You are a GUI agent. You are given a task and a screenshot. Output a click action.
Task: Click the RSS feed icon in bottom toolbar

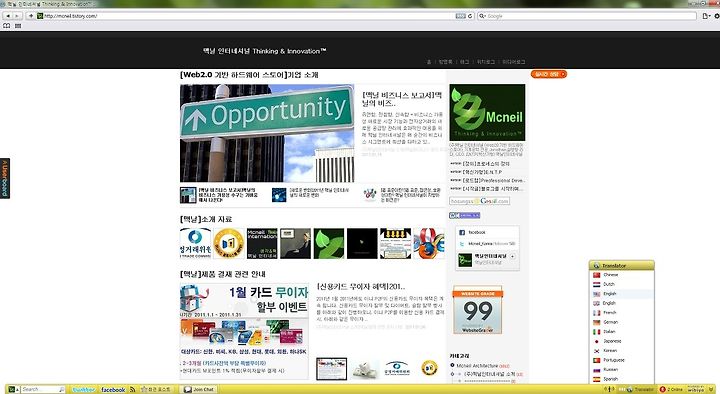(x=133, y=389)
